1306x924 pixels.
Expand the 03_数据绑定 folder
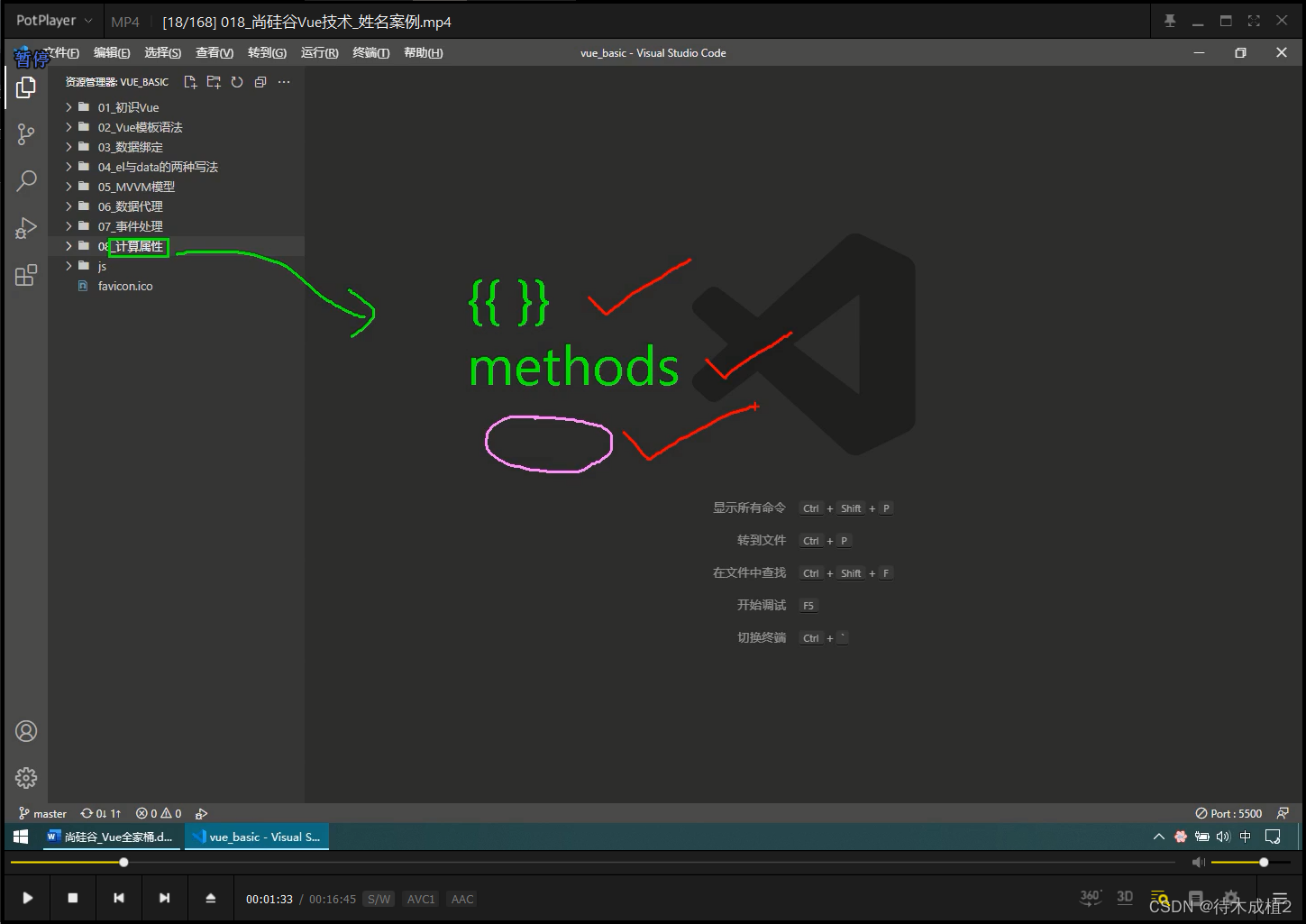(176, 147)
